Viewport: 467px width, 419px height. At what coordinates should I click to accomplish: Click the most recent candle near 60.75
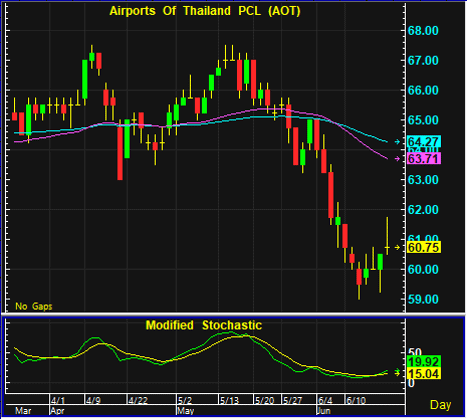(387, 236)
